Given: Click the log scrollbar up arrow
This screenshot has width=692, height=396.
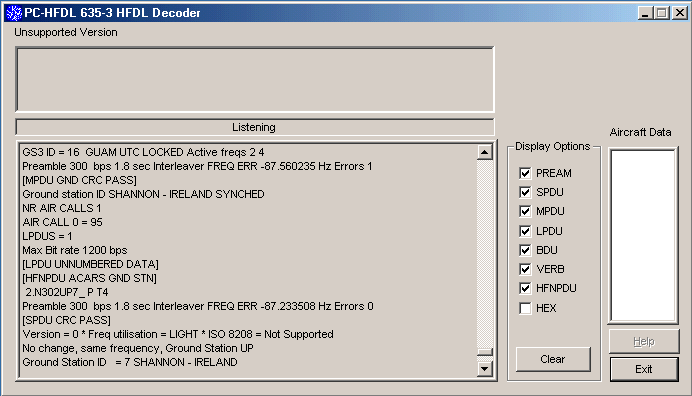Looking at the screenshot, I should [x=485, y=152].
